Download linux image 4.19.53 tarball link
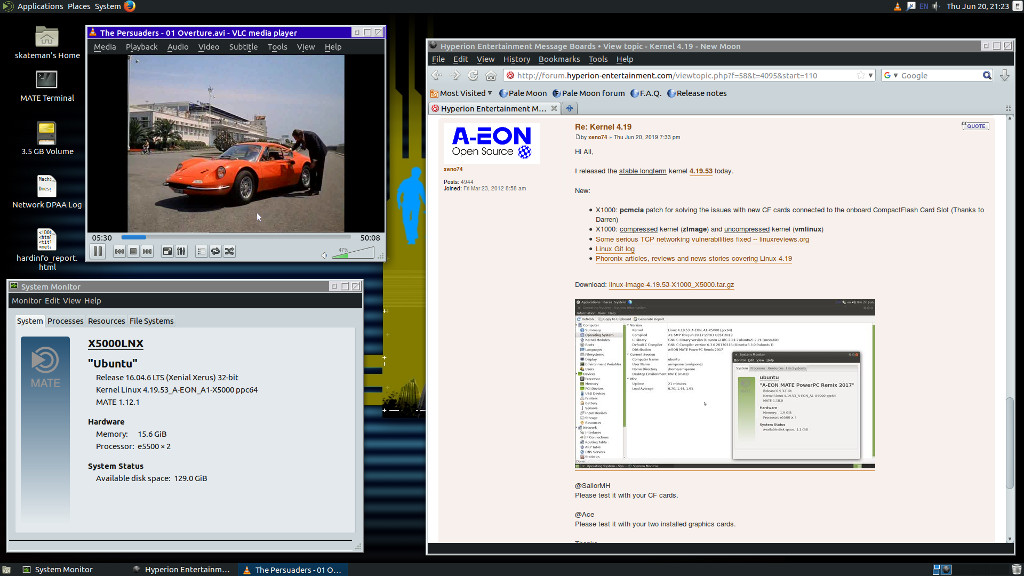The height and width of the screenshot is (576, 1024). pyautogui.click(x=671, y=285)
